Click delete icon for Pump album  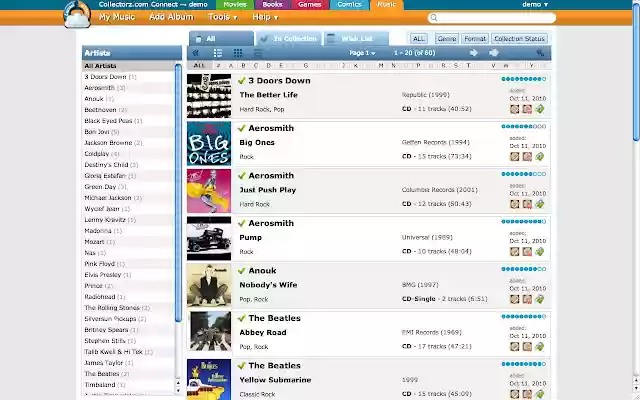pyautogui.click(x=527, y=251)
